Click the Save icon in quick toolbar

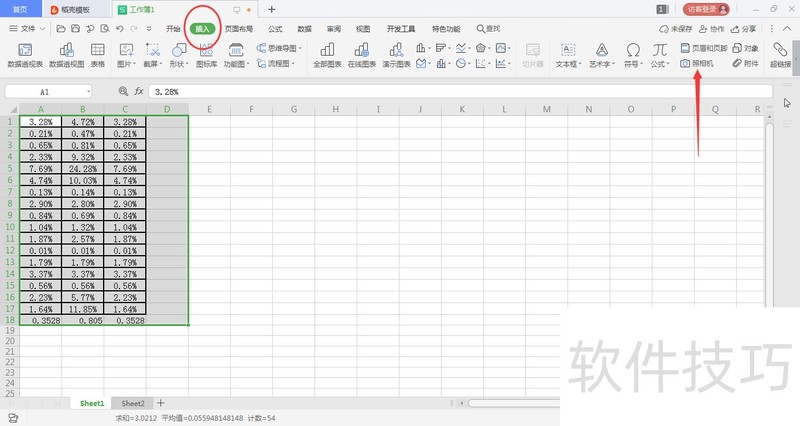pos(76,29)
